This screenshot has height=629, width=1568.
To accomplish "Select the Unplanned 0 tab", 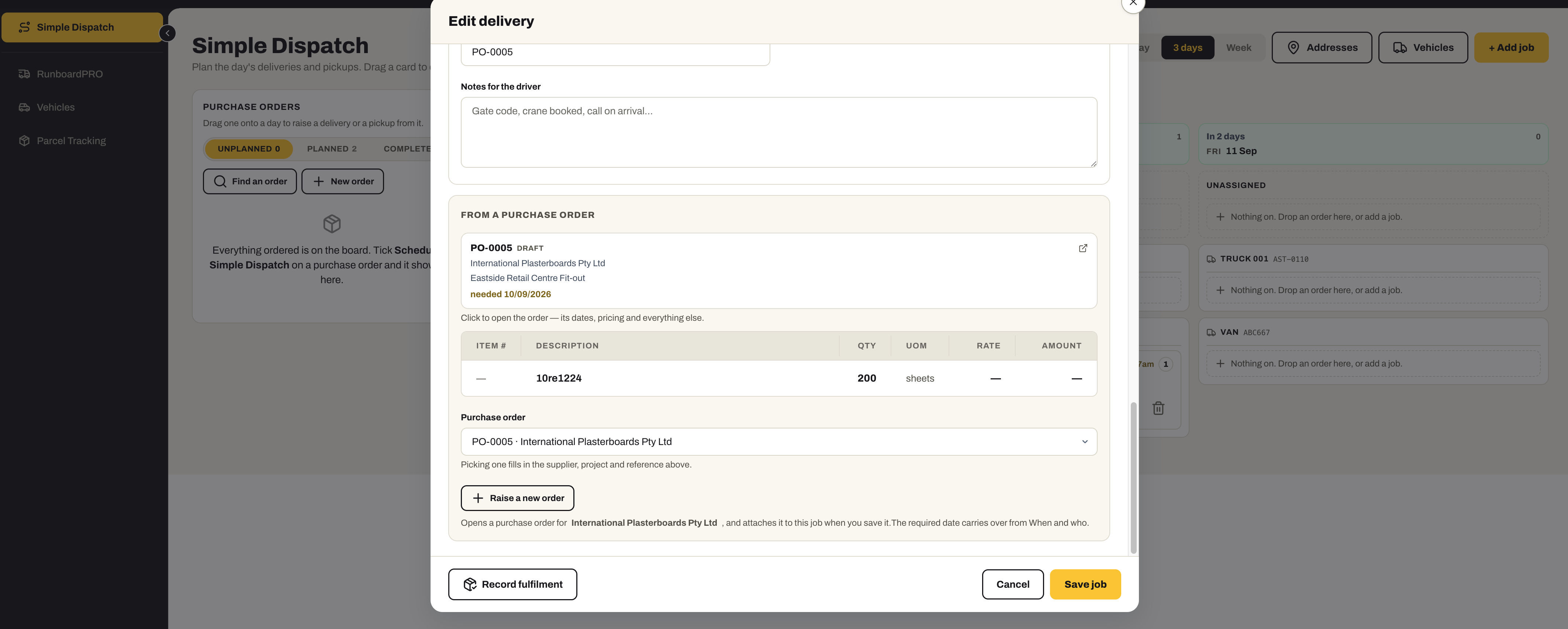I will click(x=248, y=149).
